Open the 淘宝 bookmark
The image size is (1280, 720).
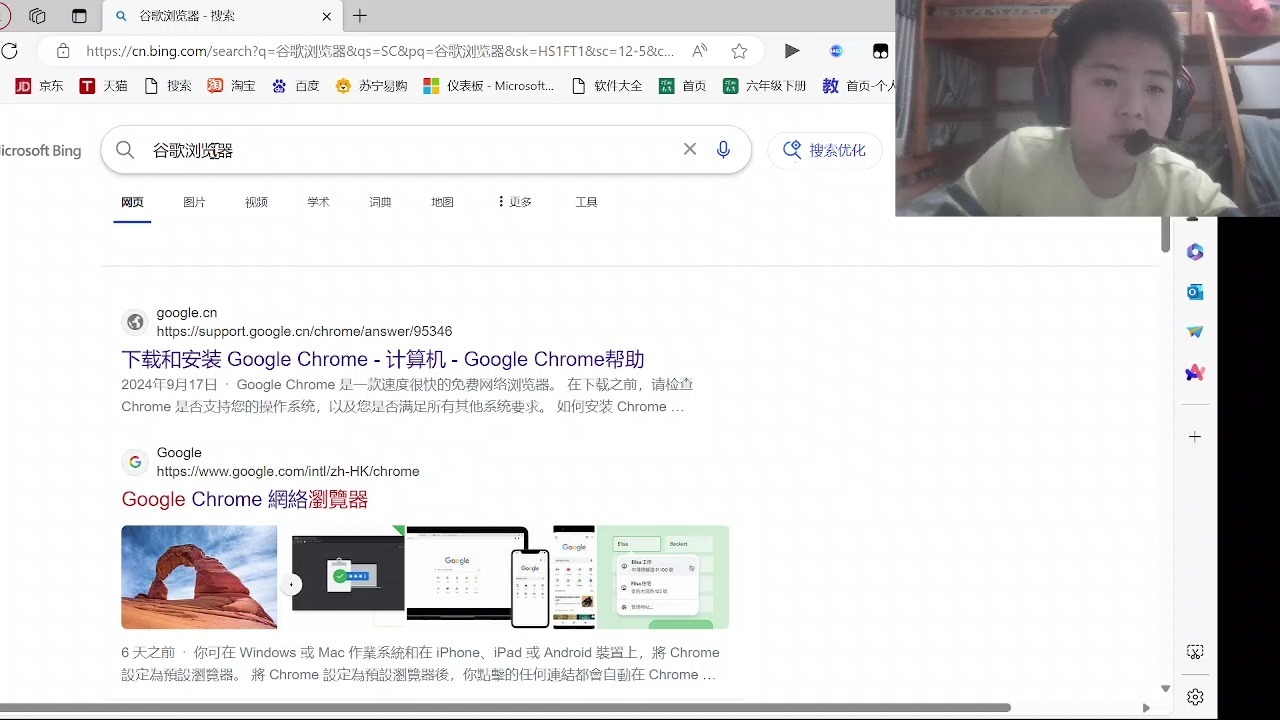click(x=232, y=86)
